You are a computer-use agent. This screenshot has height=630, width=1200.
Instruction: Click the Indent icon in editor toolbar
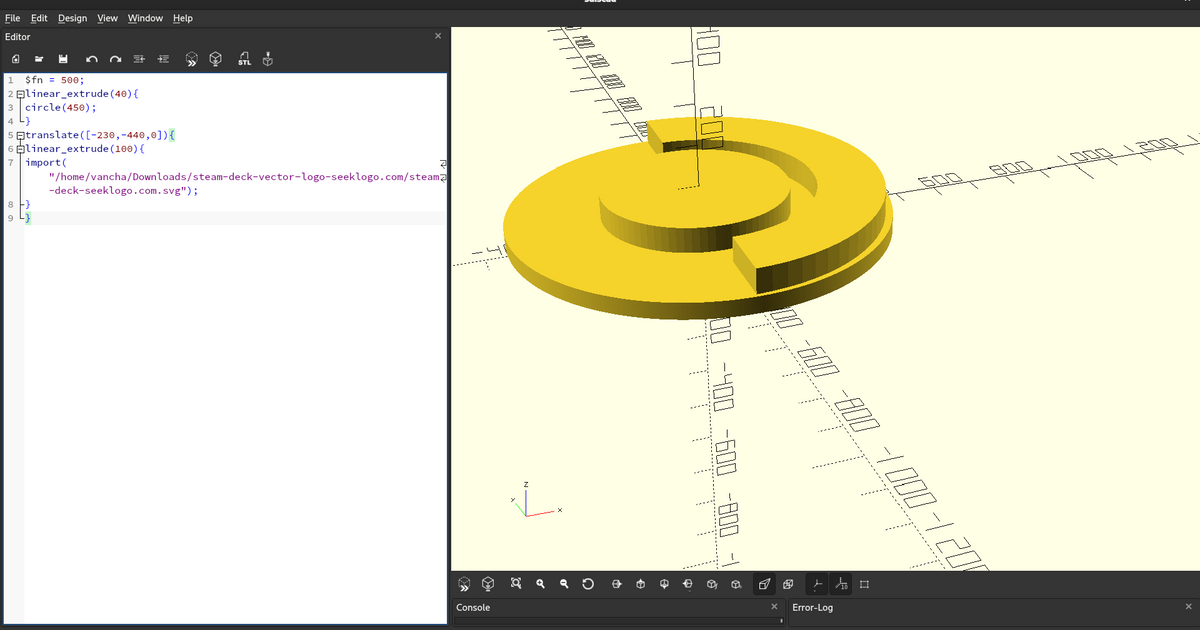(163, 60)
